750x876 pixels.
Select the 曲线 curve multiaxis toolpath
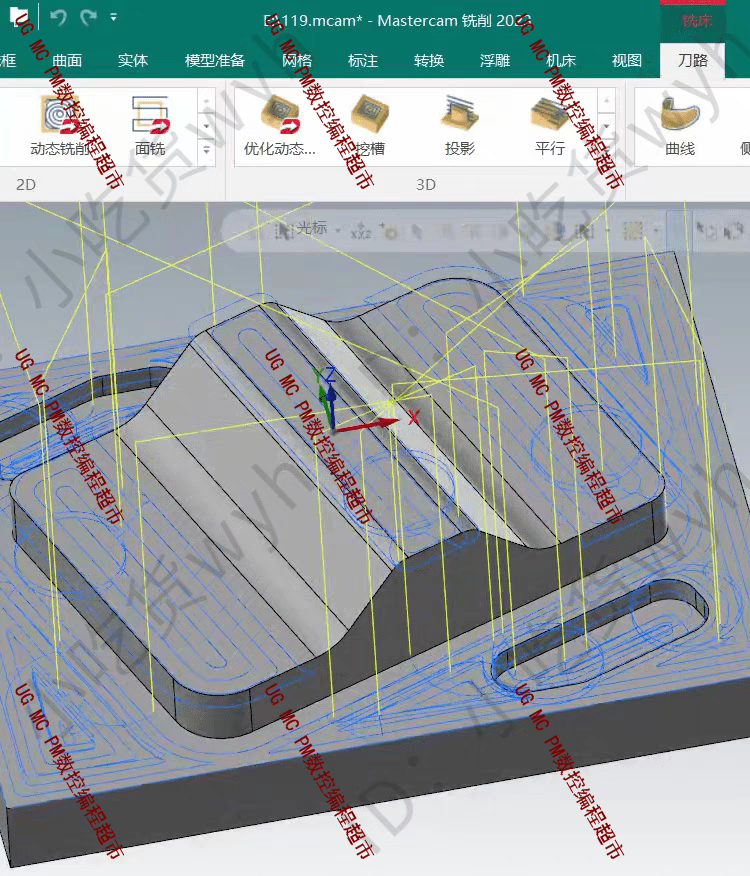coord(680,125)
